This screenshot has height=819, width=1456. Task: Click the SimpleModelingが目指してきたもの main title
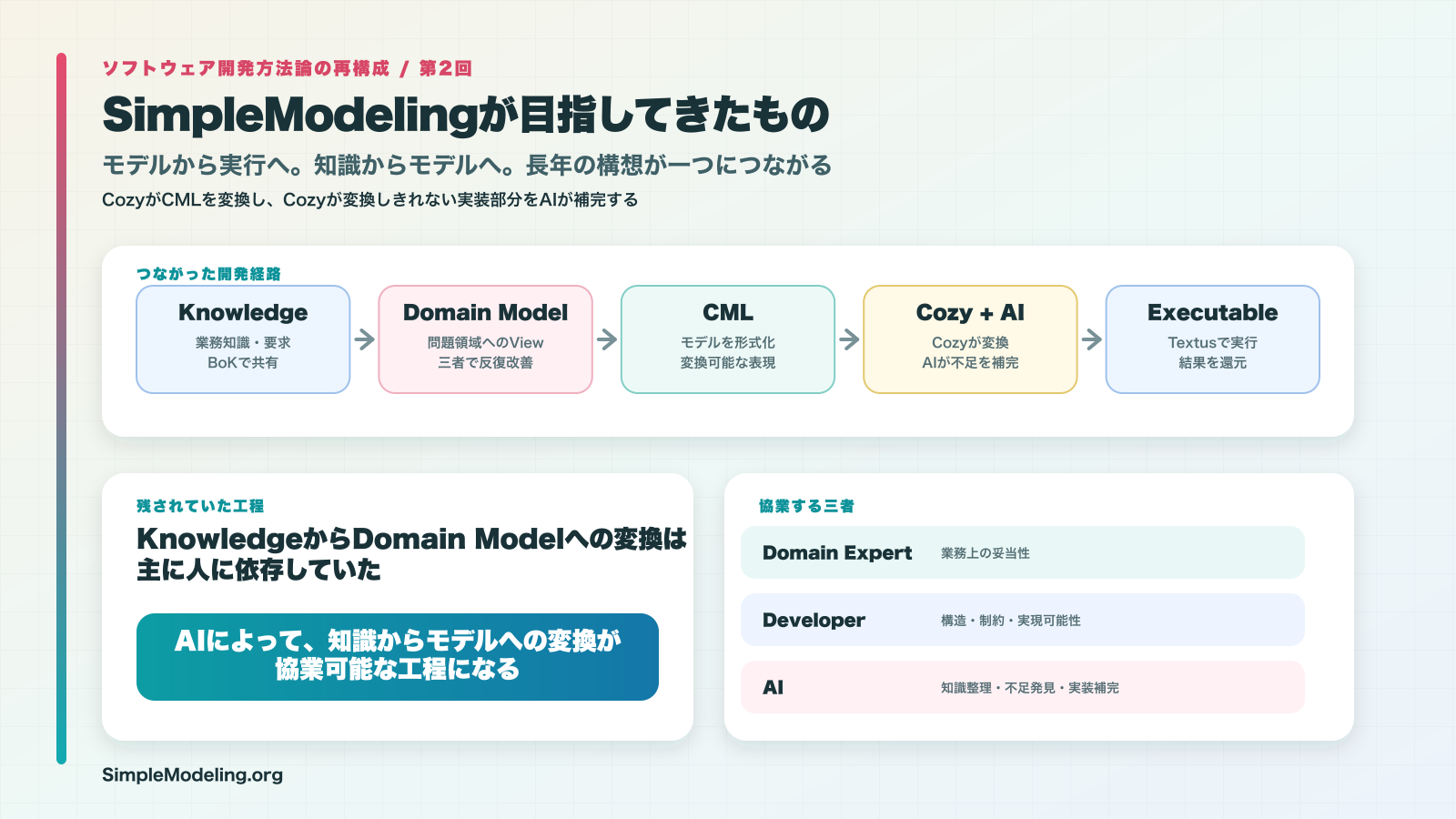[466, 116]
